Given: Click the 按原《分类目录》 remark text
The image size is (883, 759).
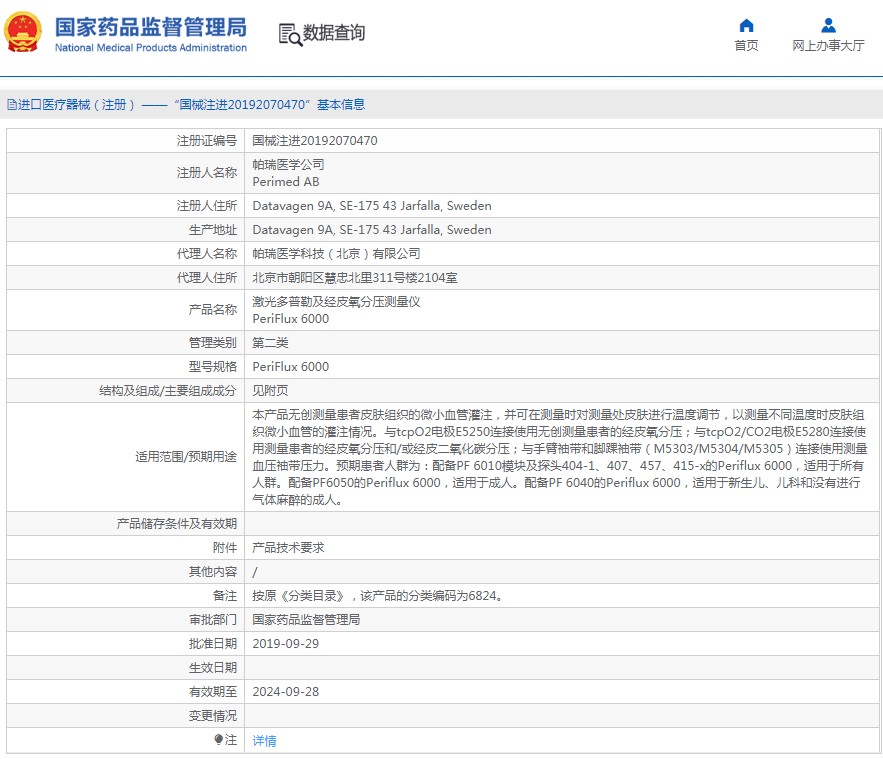Looking at the screenshot, I should click(377, 596).
